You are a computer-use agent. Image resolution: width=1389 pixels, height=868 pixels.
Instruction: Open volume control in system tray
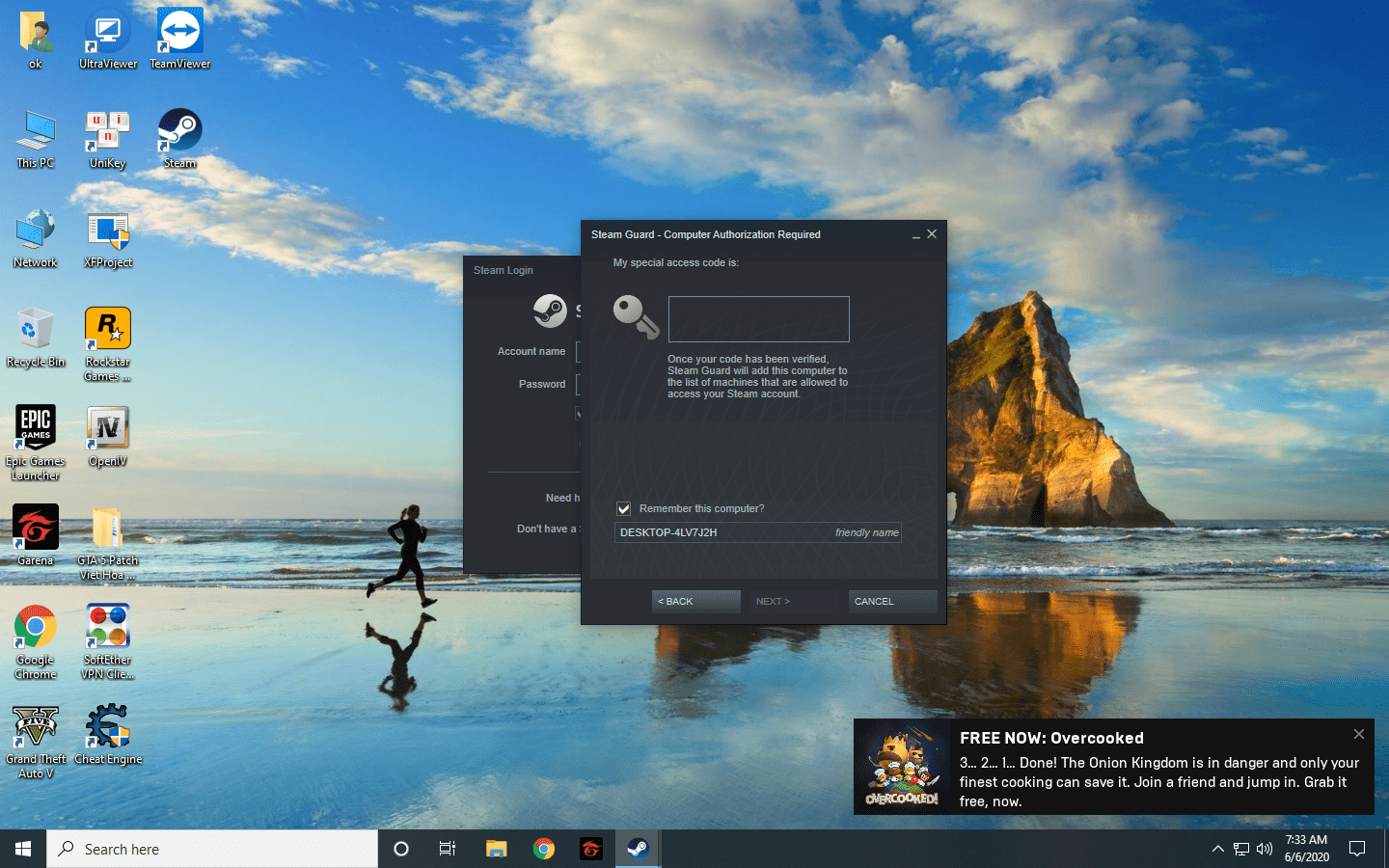click(1265, 849)
